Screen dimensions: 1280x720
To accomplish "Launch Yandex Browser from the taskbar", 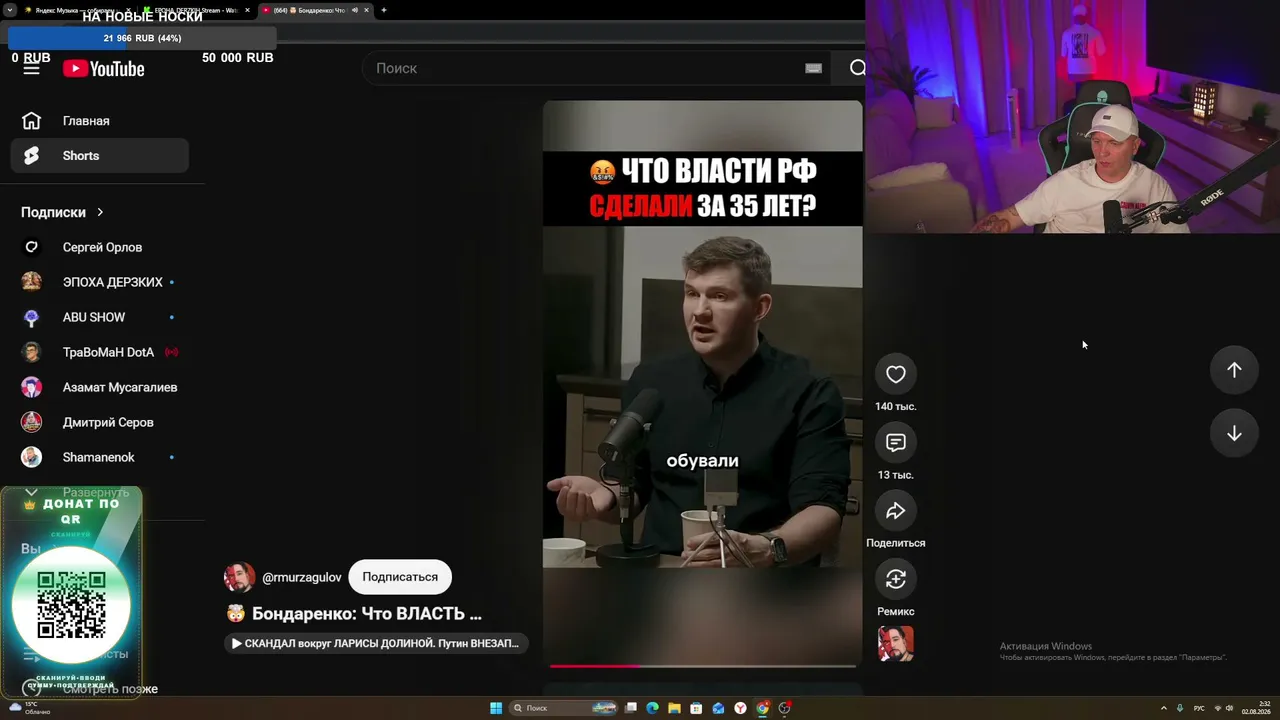I will pos(740,708).
